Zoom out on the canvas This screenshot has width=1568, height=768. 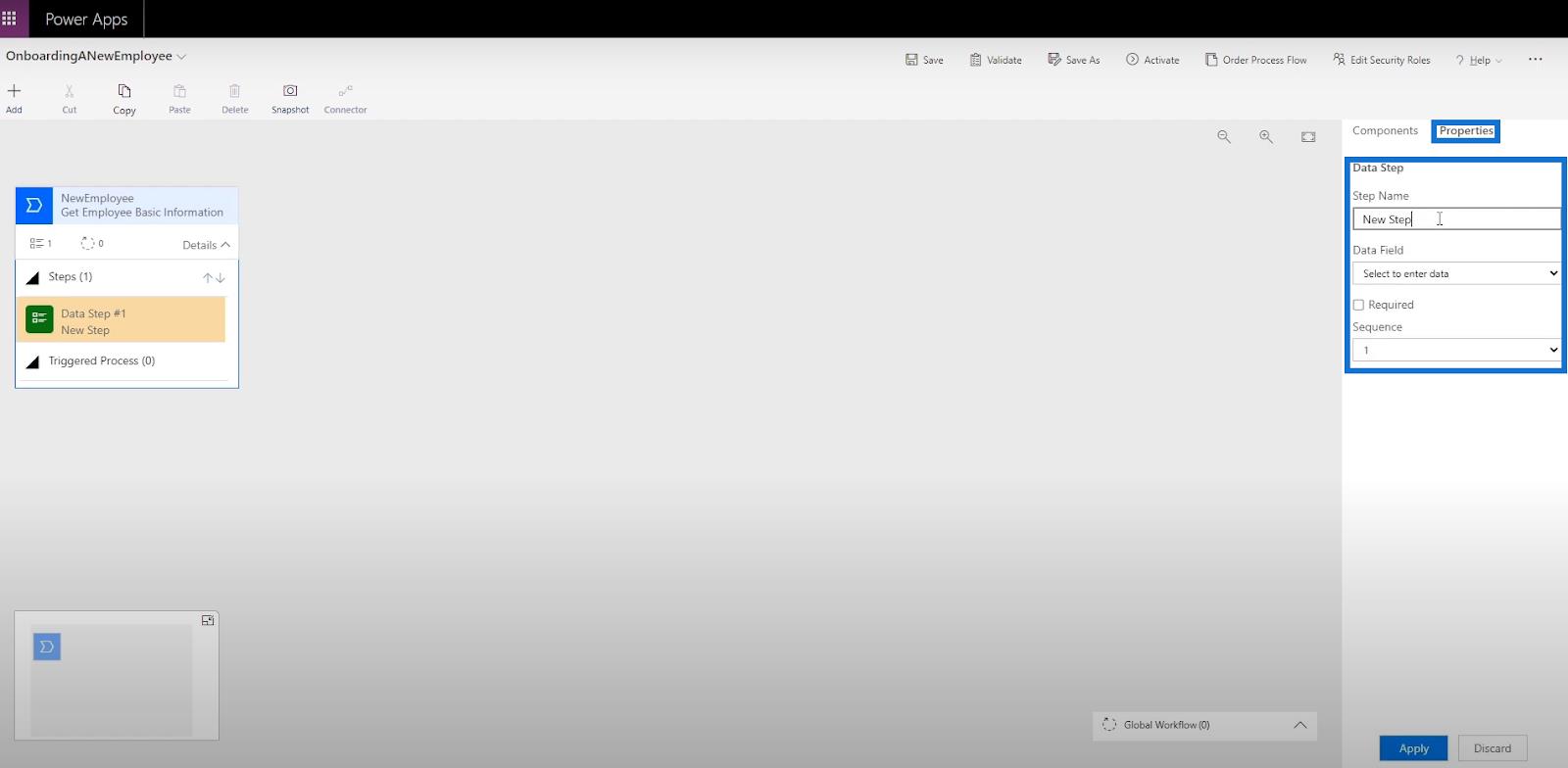(x=1224, y=137)
